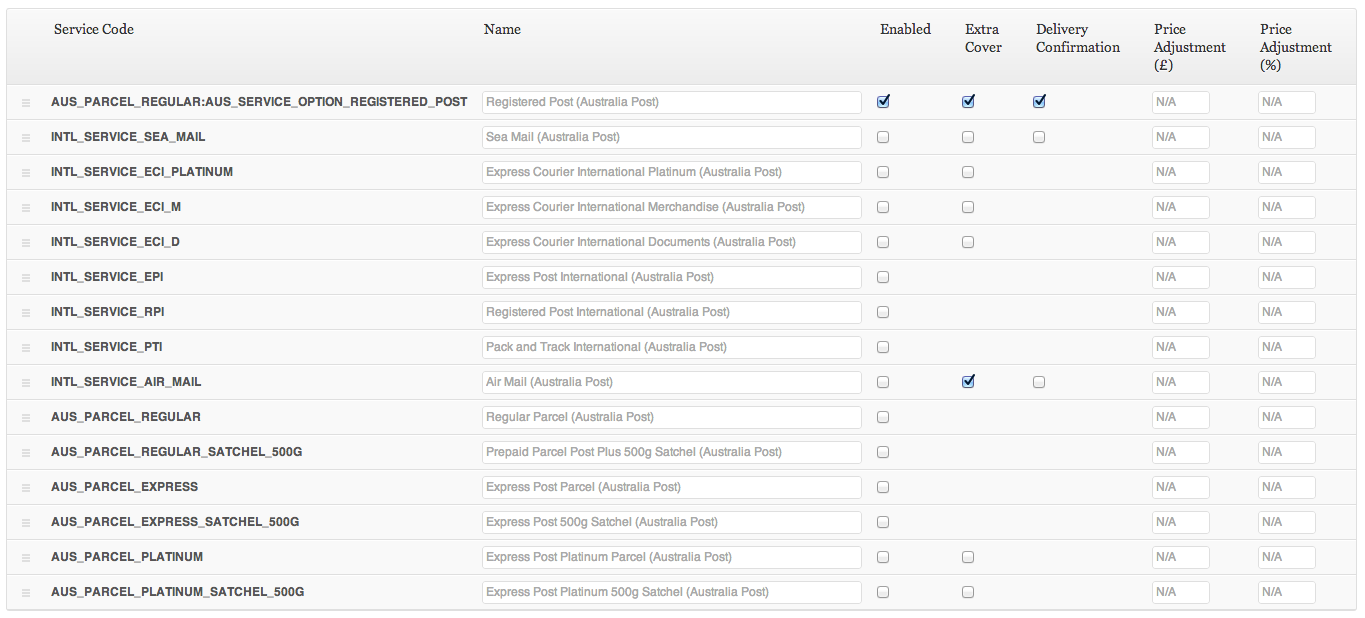The height and width of the screenshot is (618, 1365).
Task: Select reorder handle beside AUS_PARCEL_EXPRESS
Action: coord(26,488)
